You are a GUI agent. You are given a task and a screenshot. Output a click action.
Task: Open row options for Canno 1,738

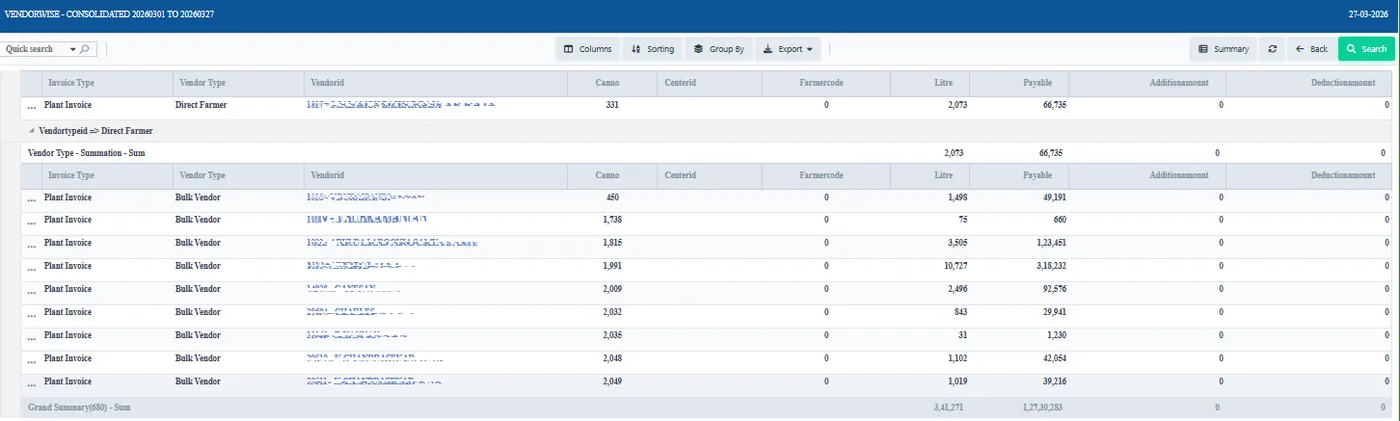point(31,221)
